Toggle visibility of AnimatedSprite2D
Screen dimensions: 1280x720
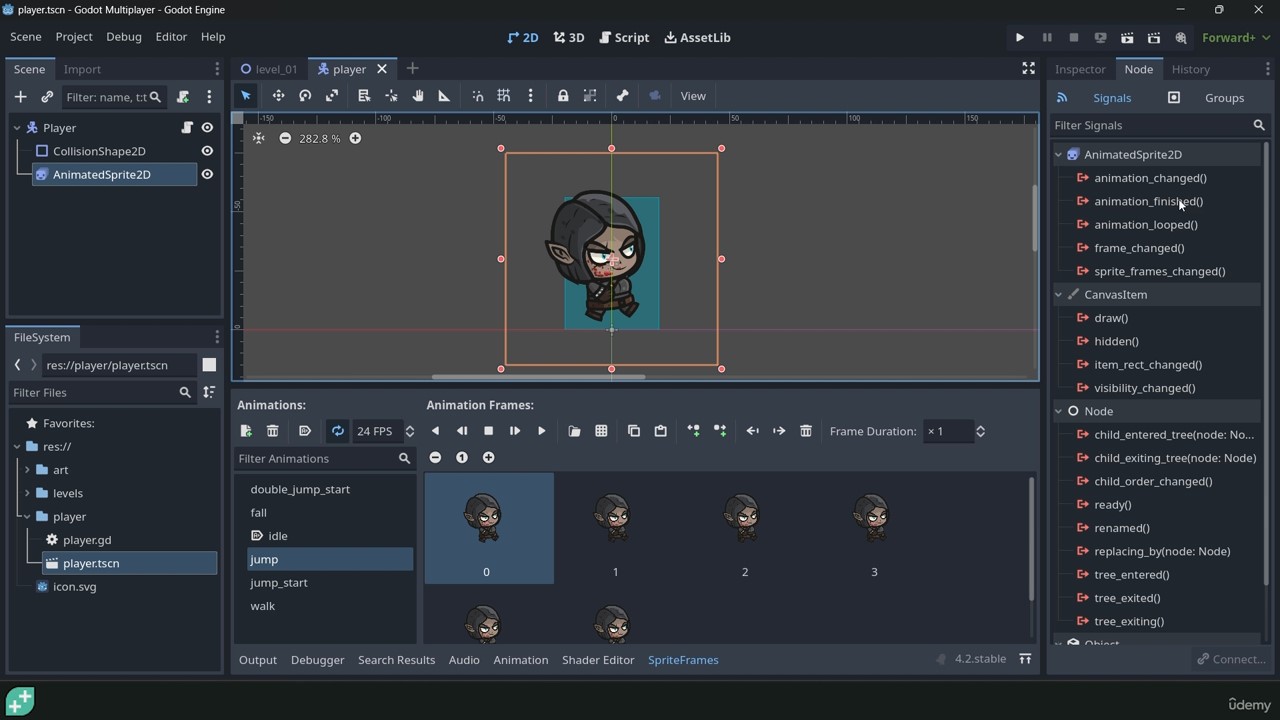point(207,174)
